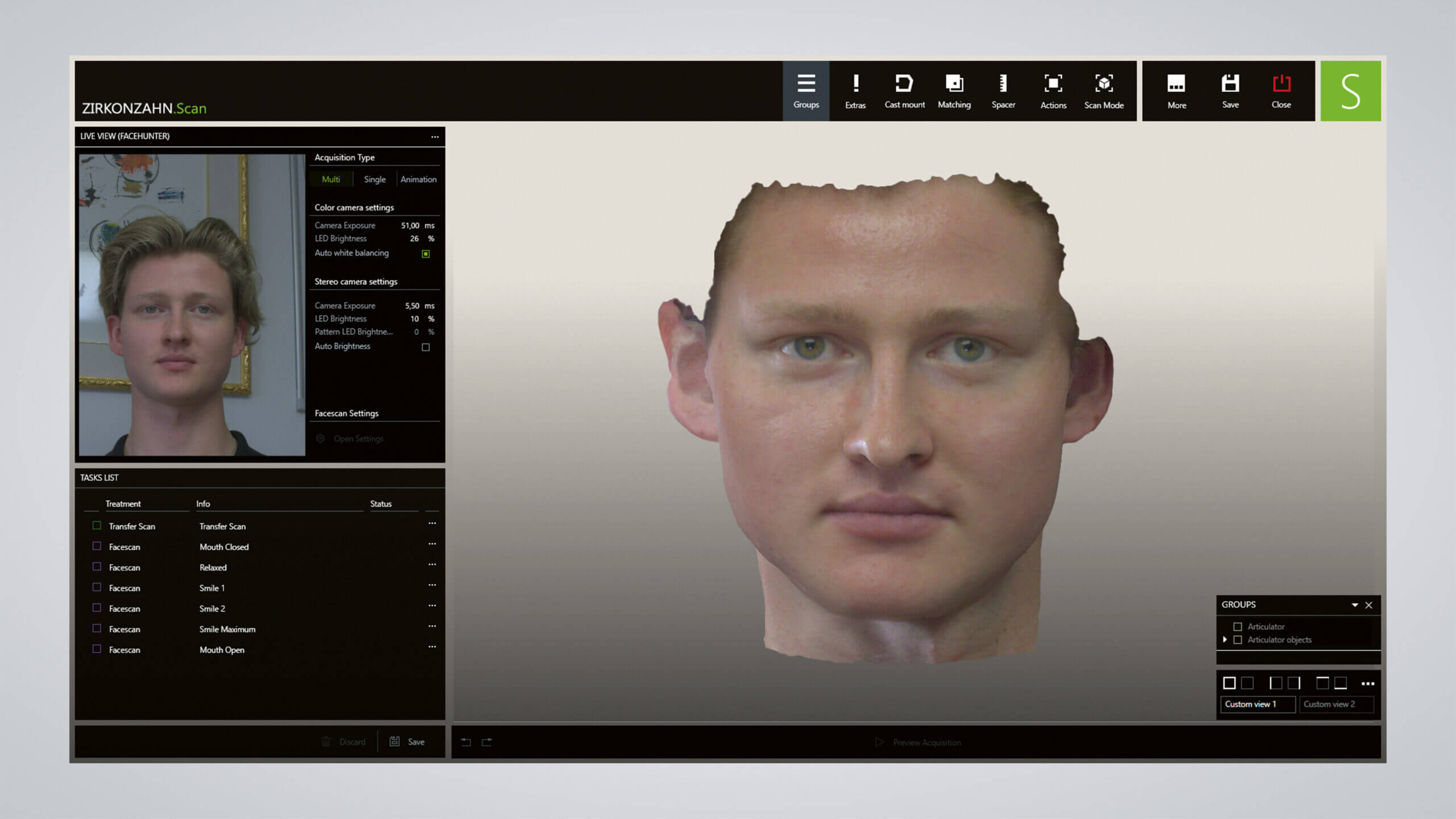Select Single acquisition type
Screen dimensions: 1456x819
[x=375, y=179]
